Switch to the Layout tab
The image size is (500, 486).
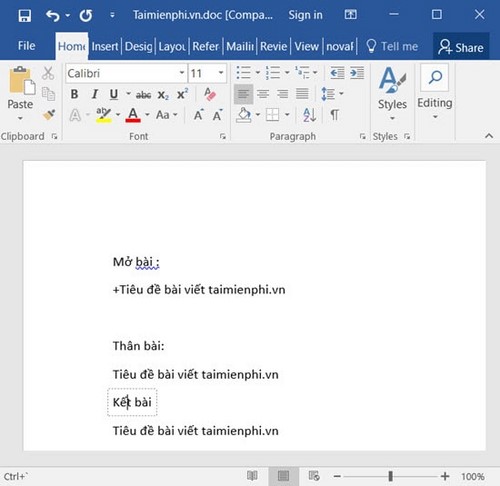(x=172, y=46)
